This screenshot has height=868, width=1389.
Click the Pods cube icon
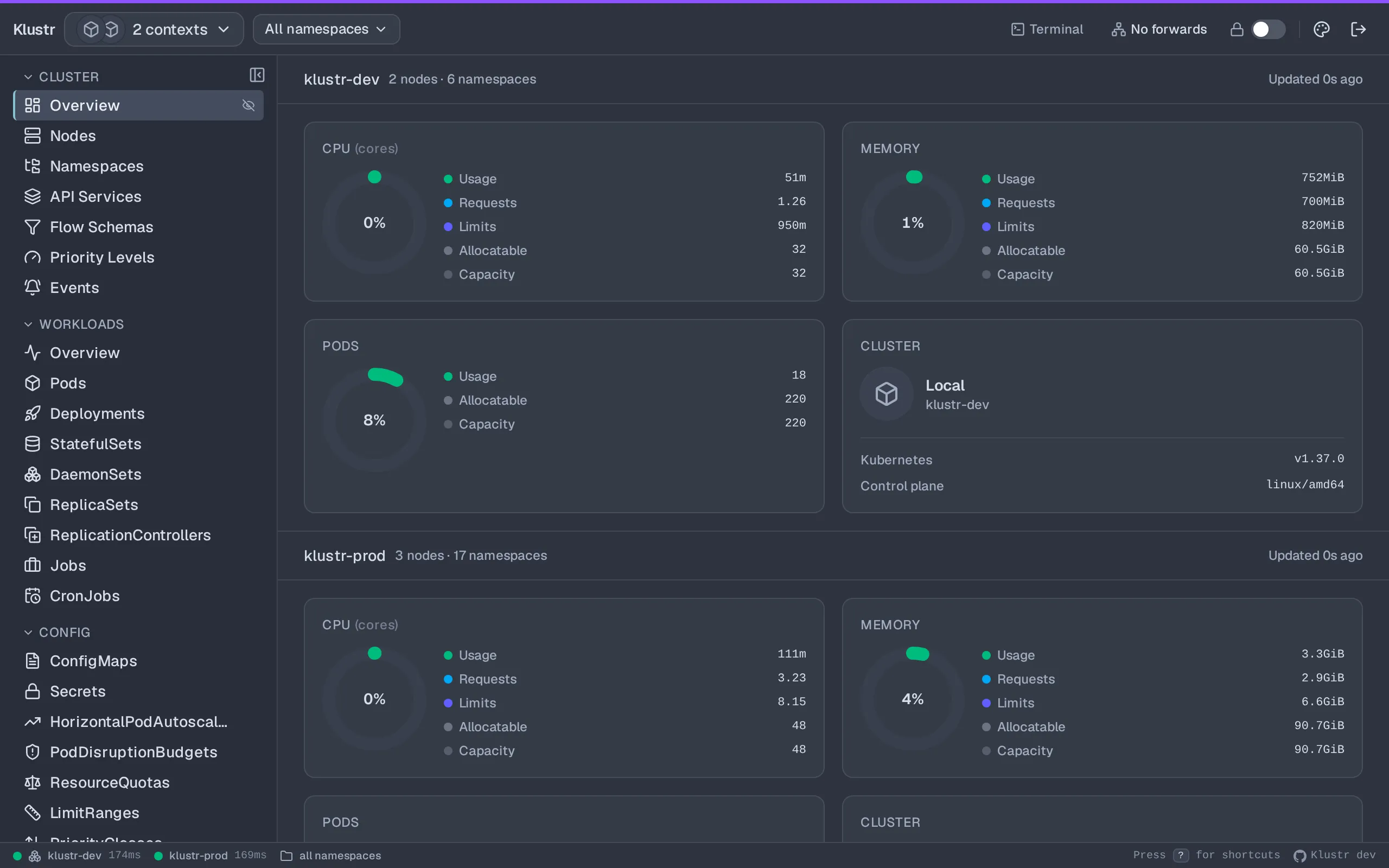pyautogui.click(x=33, y=383)
